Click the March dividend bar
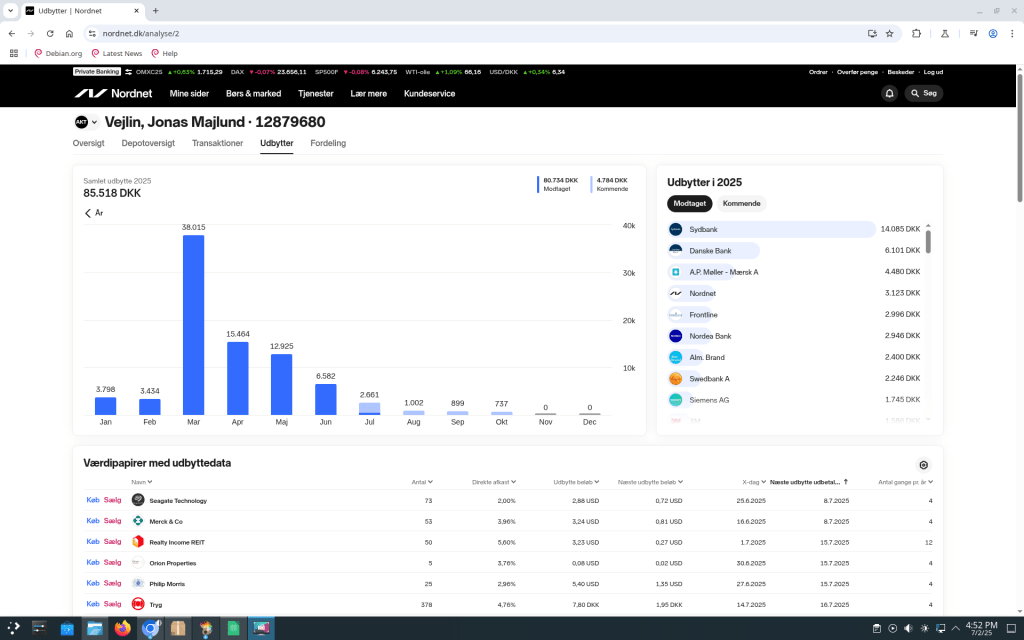 (x=193, y=325)
